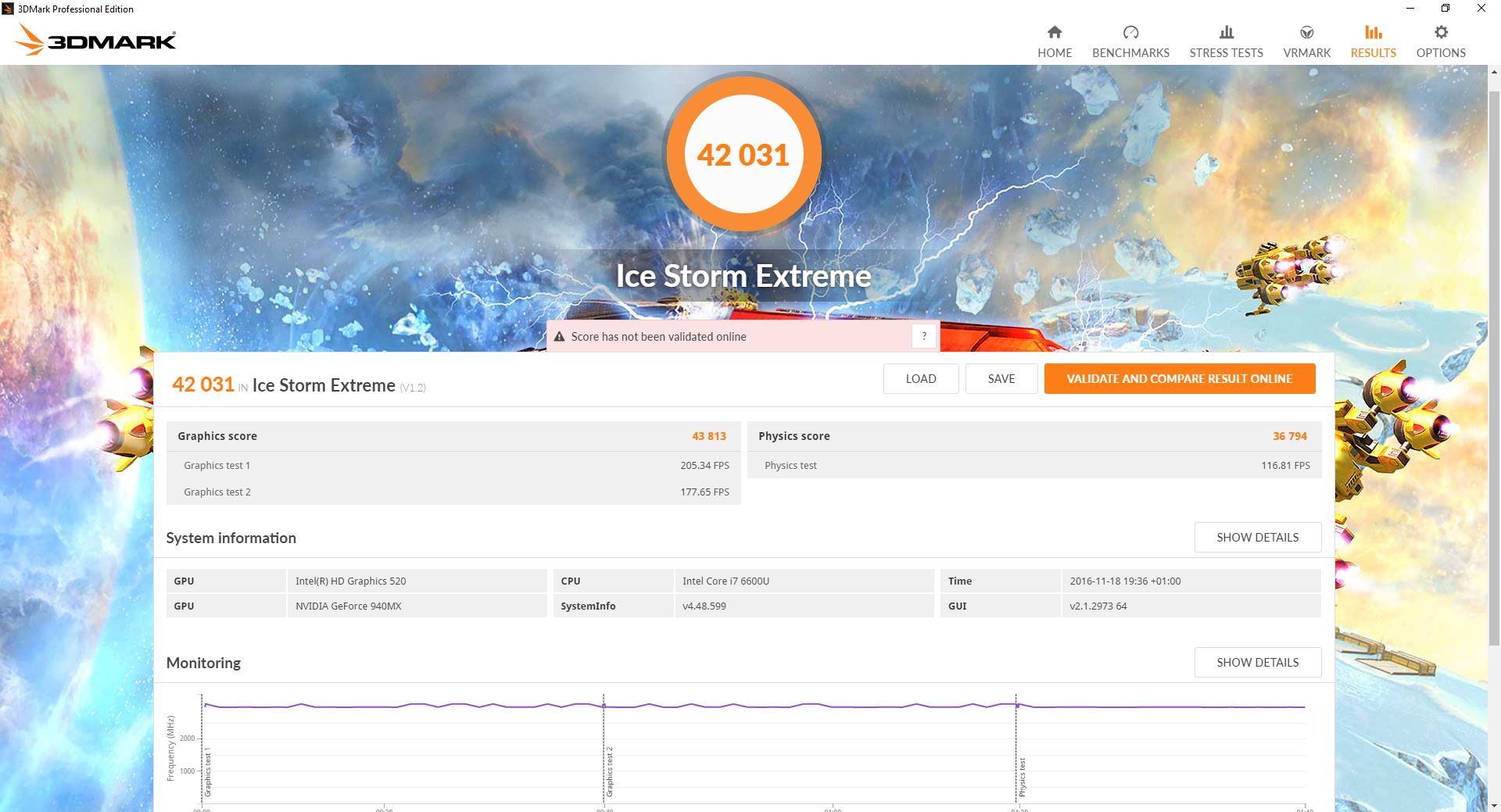
Task: Click the question mark help button
Action: [x=924, y=336]
